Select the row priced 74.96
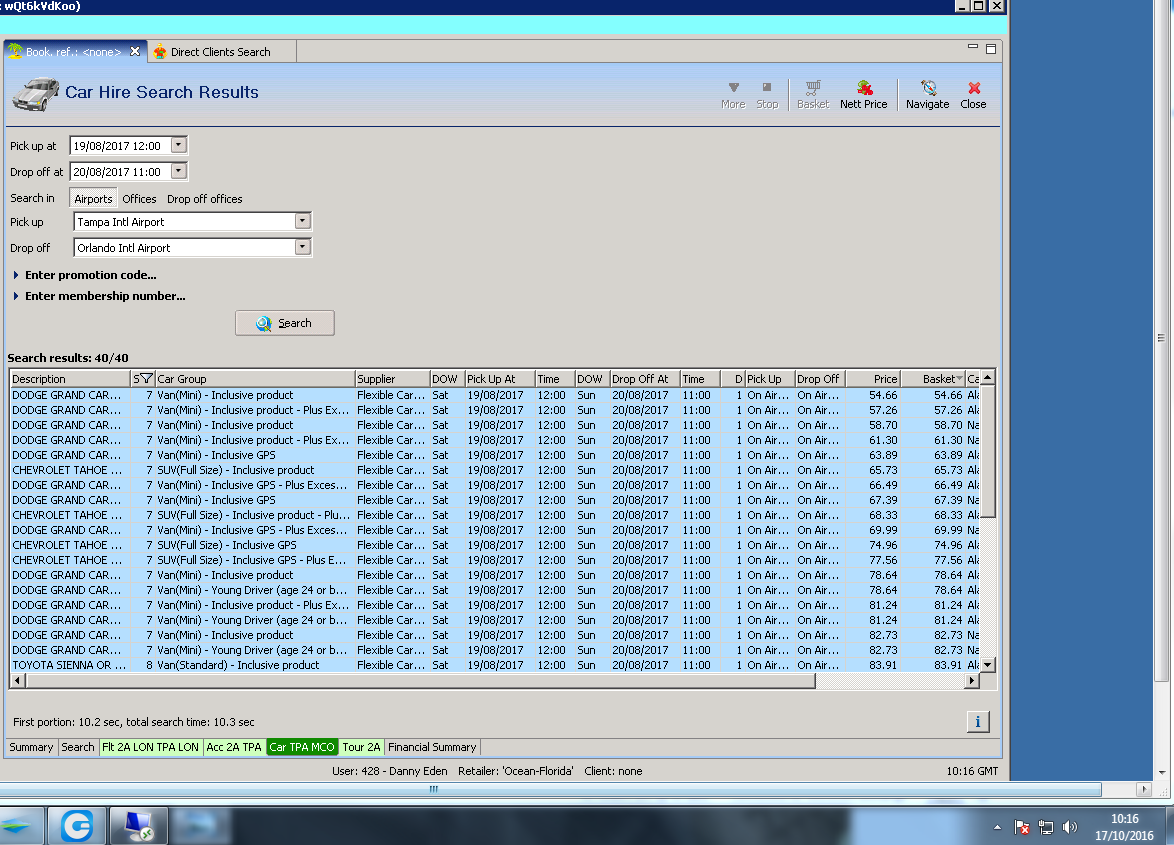This screenshot has width=1174, height=845. click(495, 545)
